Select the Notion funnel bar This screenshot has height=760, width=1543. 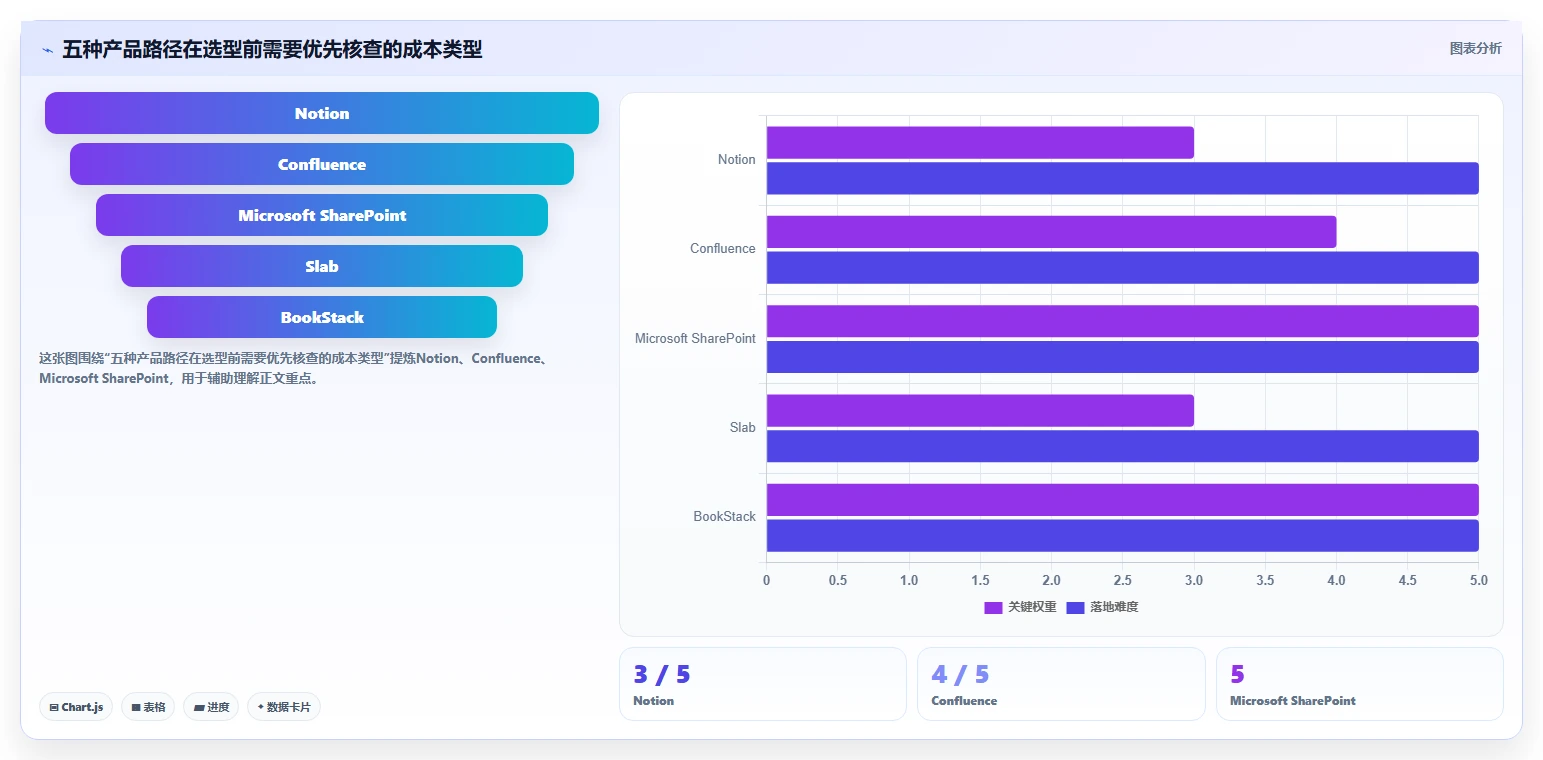[x=322, y=113]
